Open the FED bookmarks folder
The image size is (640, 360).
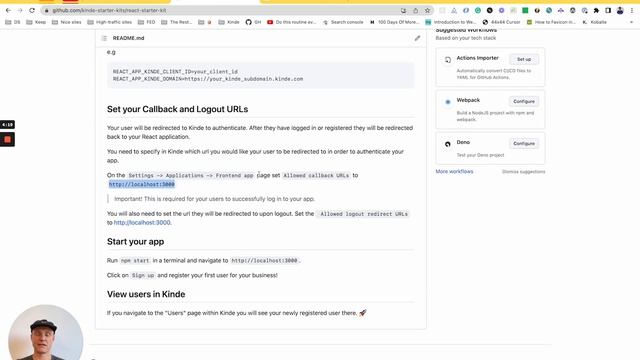click(x=147, y=22)
